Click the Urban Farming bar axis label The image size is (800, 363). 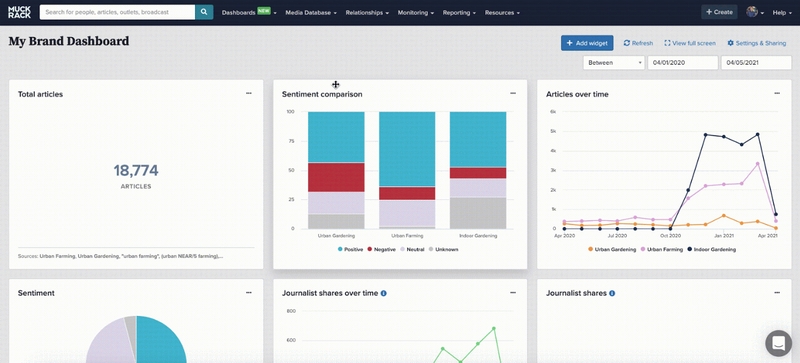pos(407,236)
